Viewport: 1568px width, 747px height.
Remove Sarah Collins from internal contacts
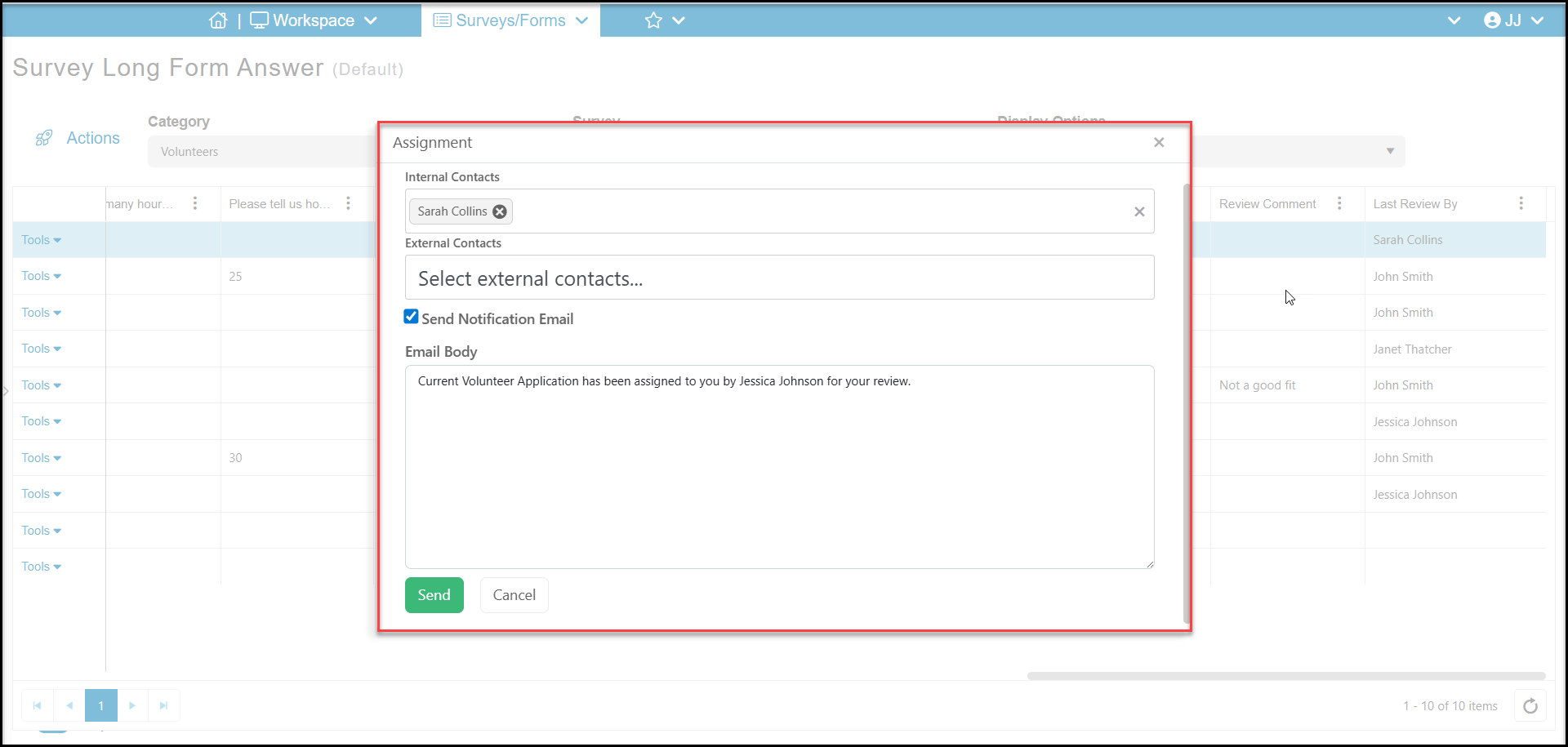point(500,211)
